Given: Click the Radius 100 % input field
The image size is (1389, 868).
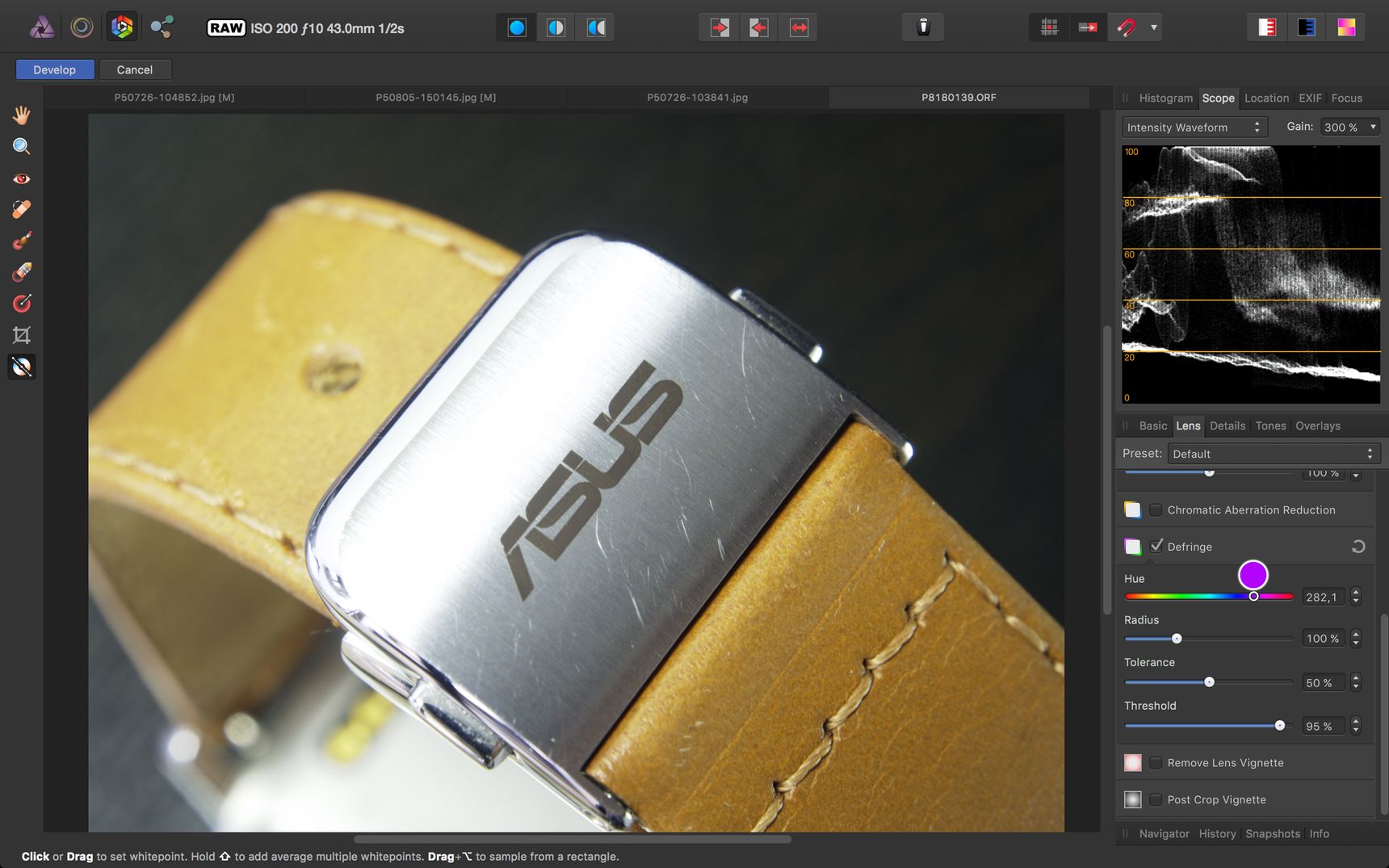Looking at the screenshot, I should tap(1323, 638).
